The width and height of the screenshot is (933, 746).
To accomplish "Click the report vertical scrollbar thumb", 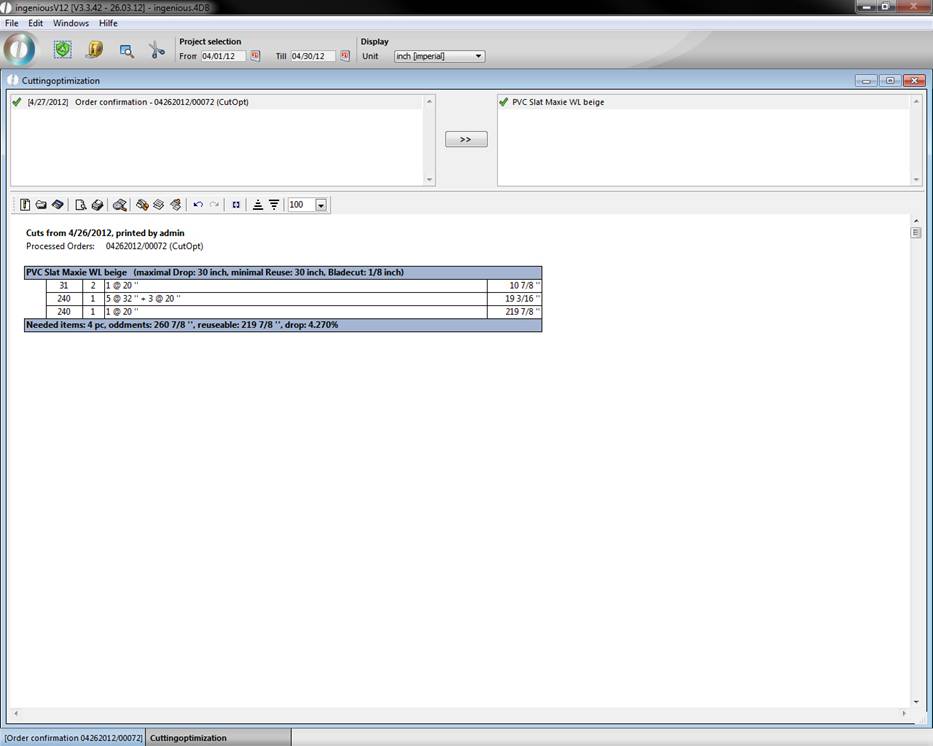I will point(915,232).
